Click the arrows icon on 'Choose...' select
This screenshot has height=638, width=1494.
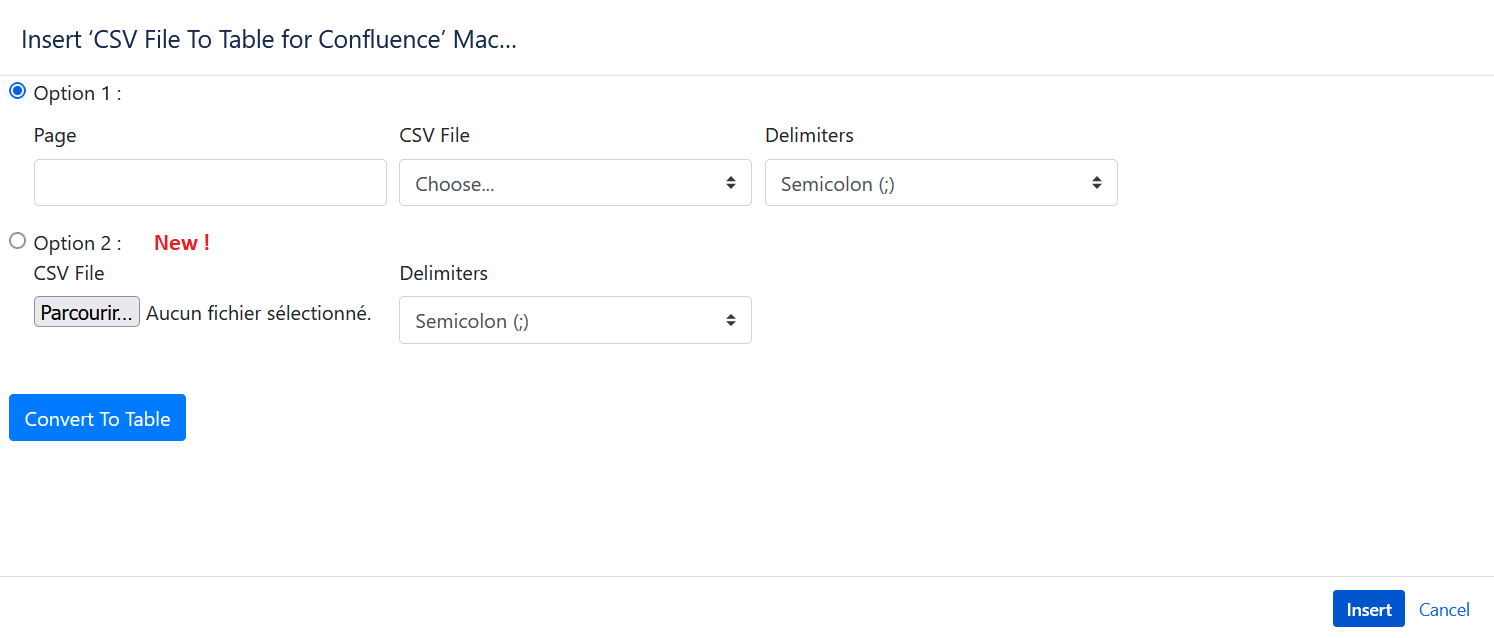pyautogui.click(x=731, y=183)
